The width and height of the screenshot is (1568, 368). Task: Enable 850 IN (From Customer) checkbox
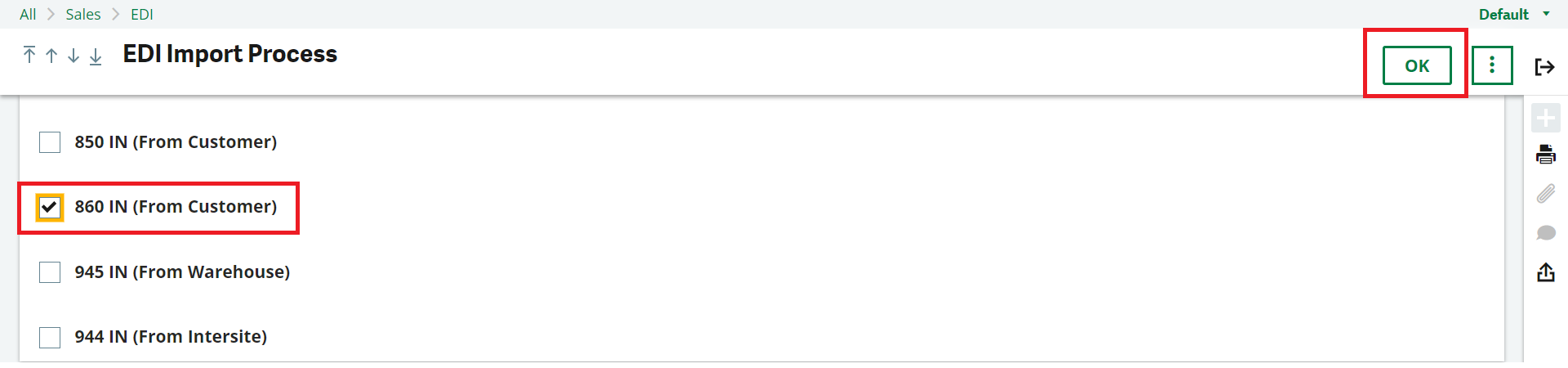tap(50, 142)
